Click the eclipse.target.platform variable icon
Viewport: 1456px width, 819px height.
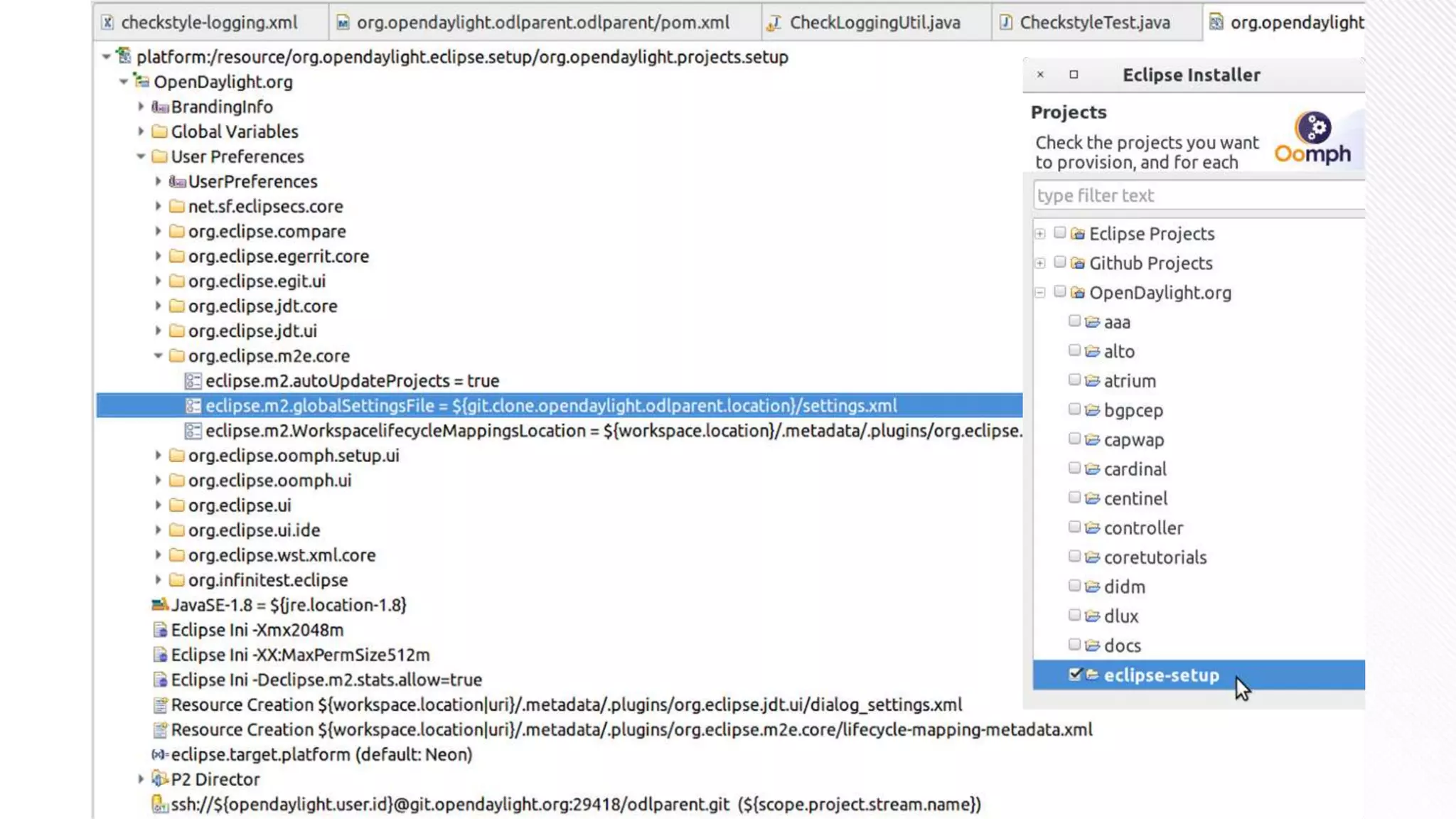click(160, 754)
